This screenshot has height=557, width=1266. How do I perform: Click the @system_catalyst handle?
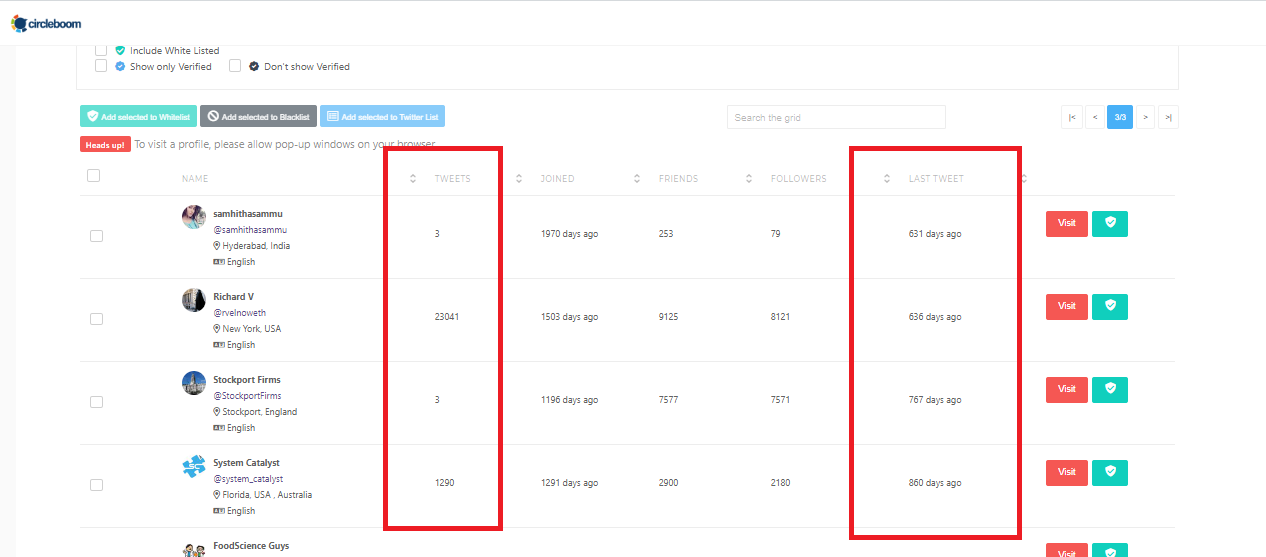click(x=248, y=479)
